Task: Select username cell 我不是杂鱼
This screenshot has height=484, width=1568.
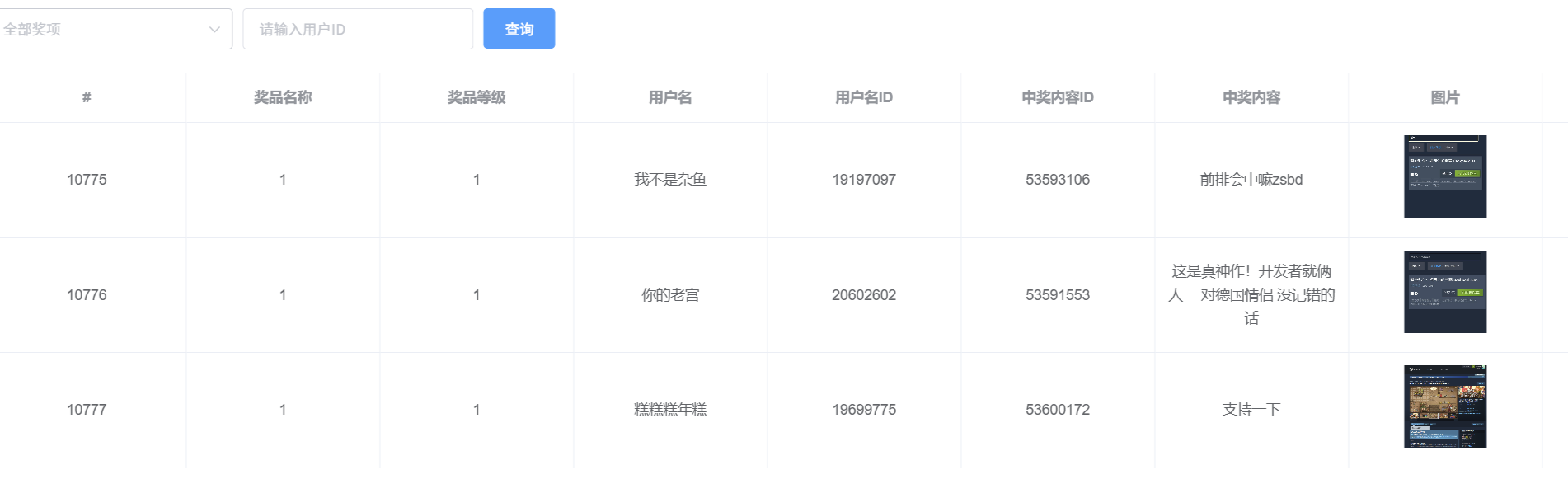Action: tap(670, 180)
